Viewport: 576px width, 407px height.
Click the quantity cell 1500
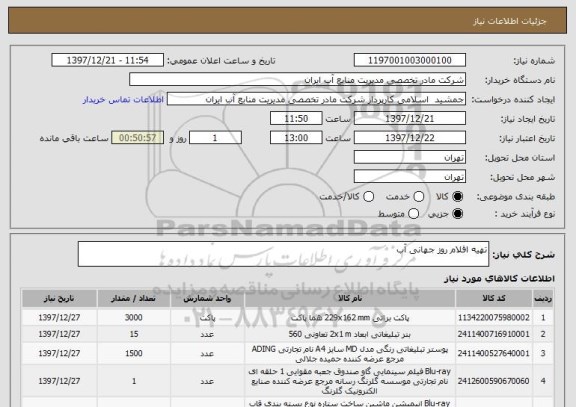pos(133,353)
